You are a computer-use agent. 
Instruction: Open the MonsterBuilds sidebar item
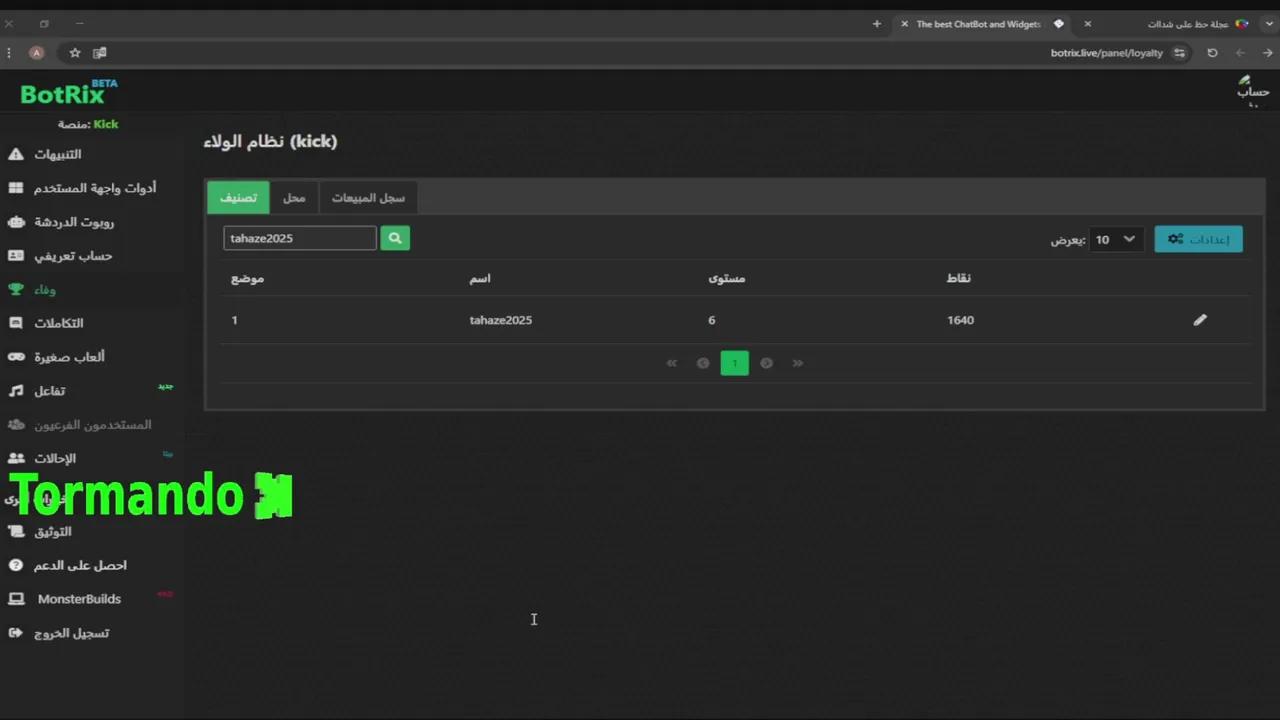pyautogui.click(x=65, y=599)
